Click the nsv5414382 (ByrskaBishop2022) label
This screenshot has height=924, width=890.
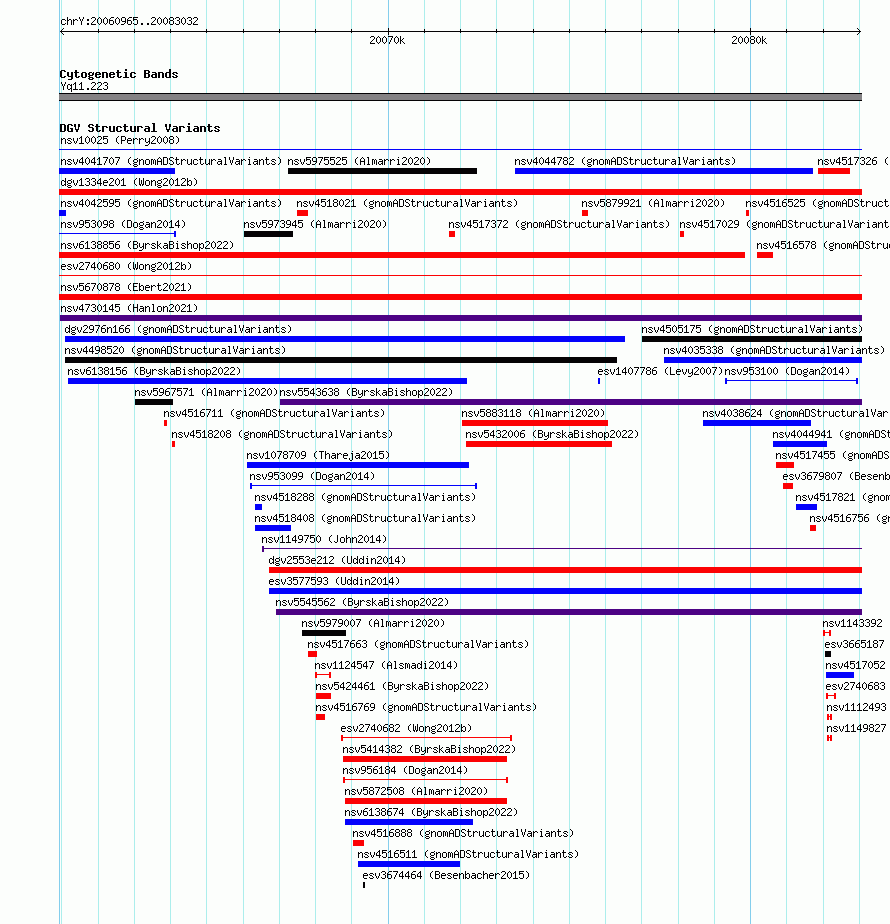tap(428, 750)
